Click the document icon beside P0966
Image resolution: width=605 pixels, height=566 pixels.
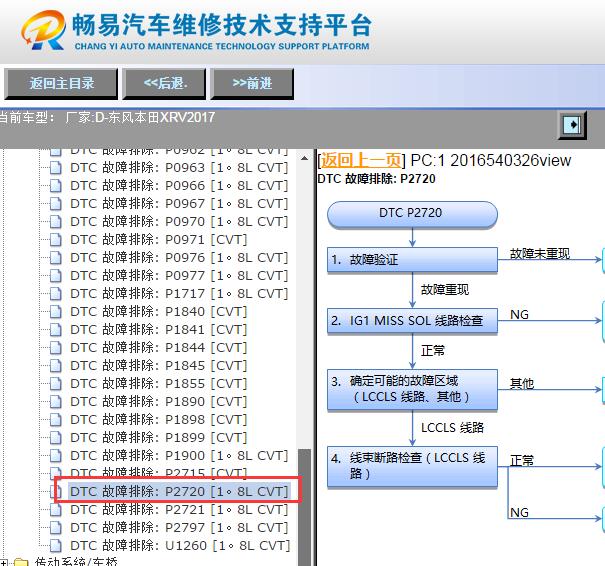pyautogui.click(x=56, y=186)
